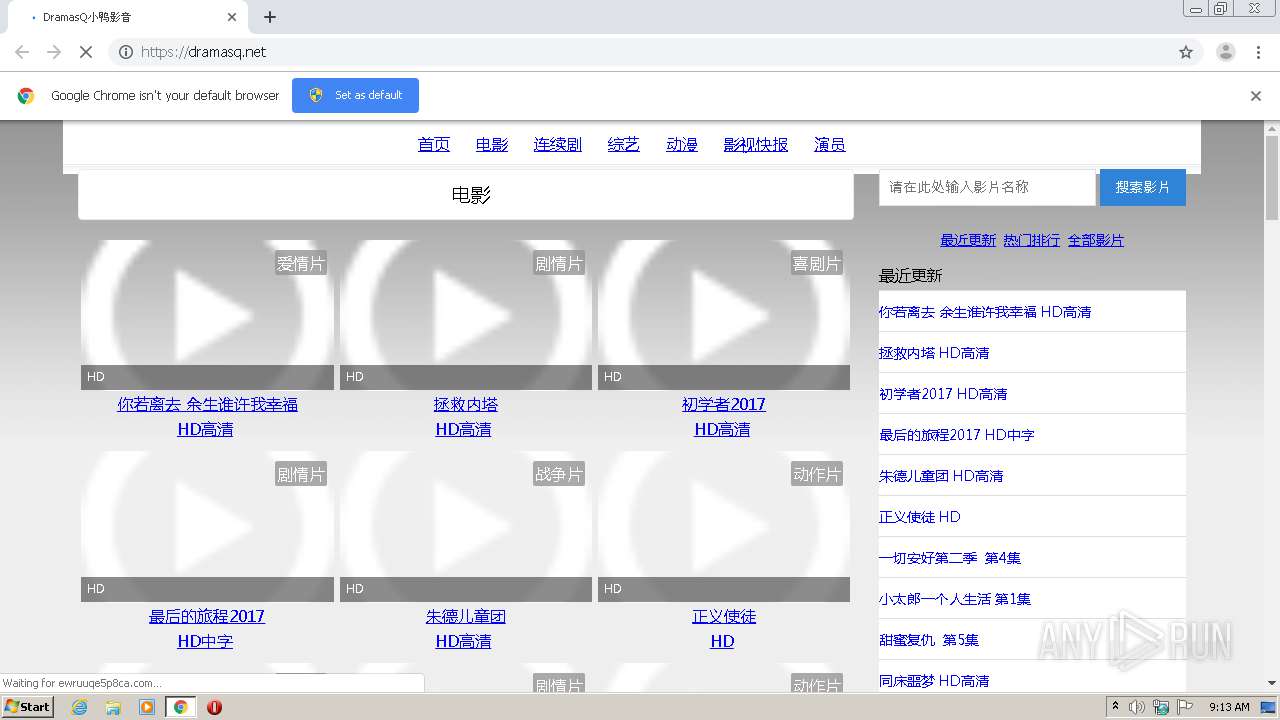Dismiss the default browser notification bar
Screen dimensions: 1280x720
[1256, 96]
